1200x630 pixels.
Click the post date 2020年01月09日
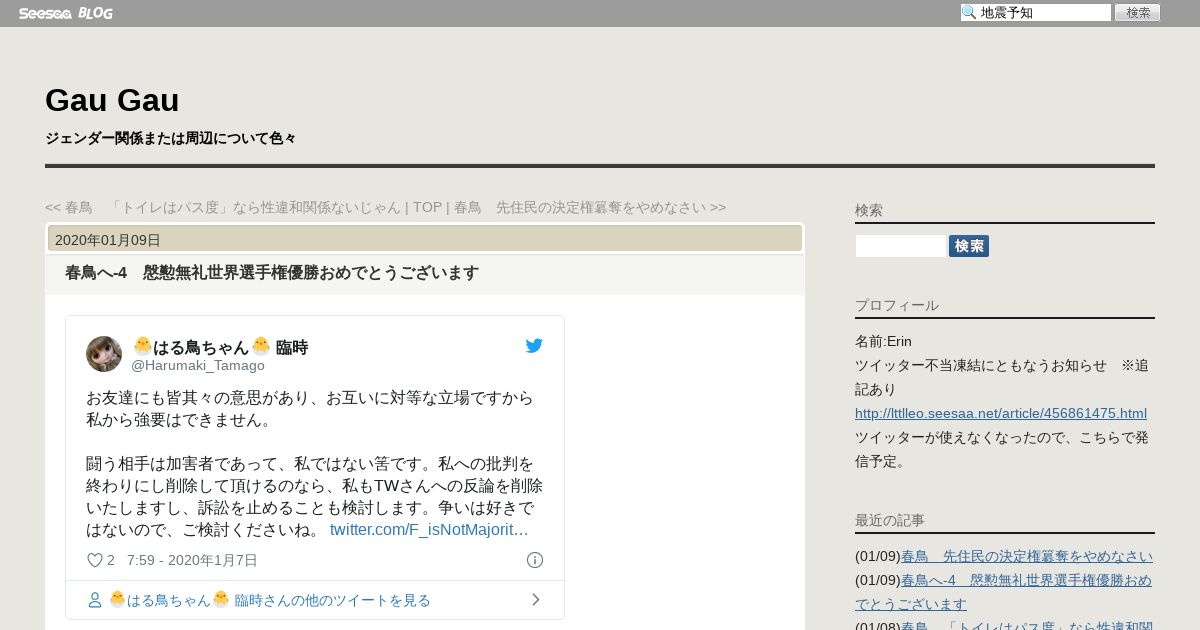[x=108, y=240]
